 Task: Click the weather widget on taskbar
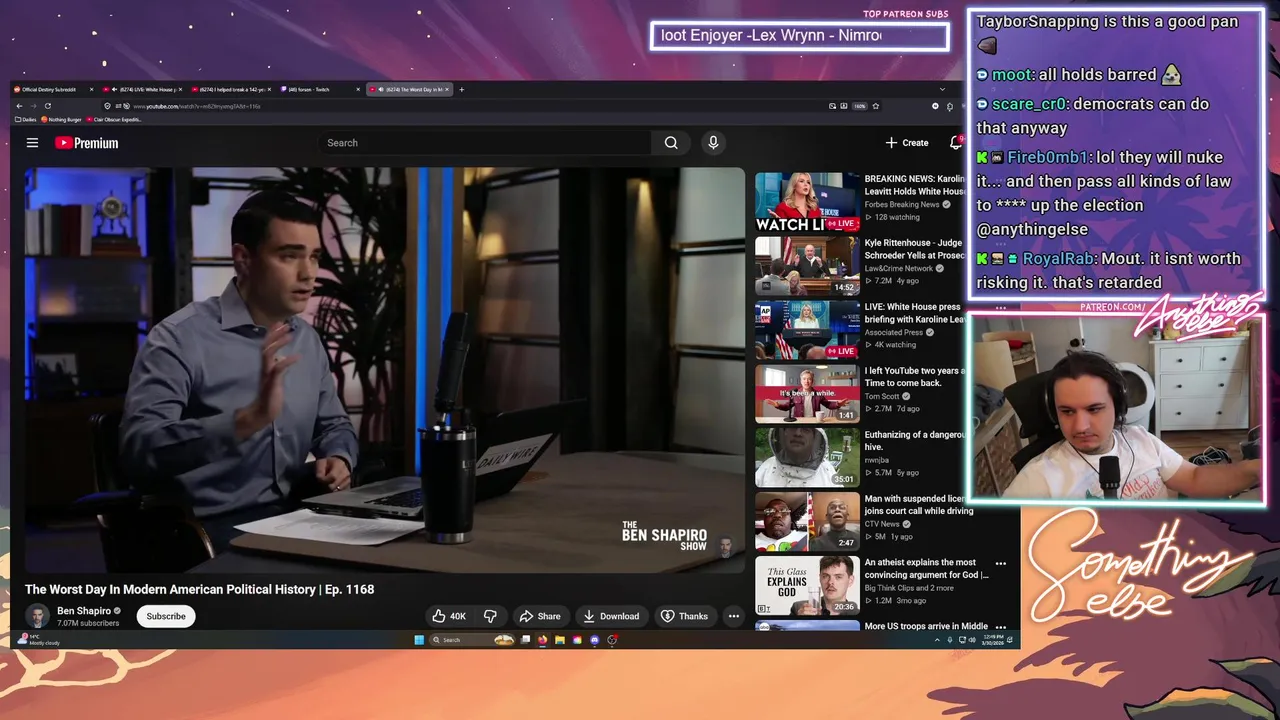38,640
